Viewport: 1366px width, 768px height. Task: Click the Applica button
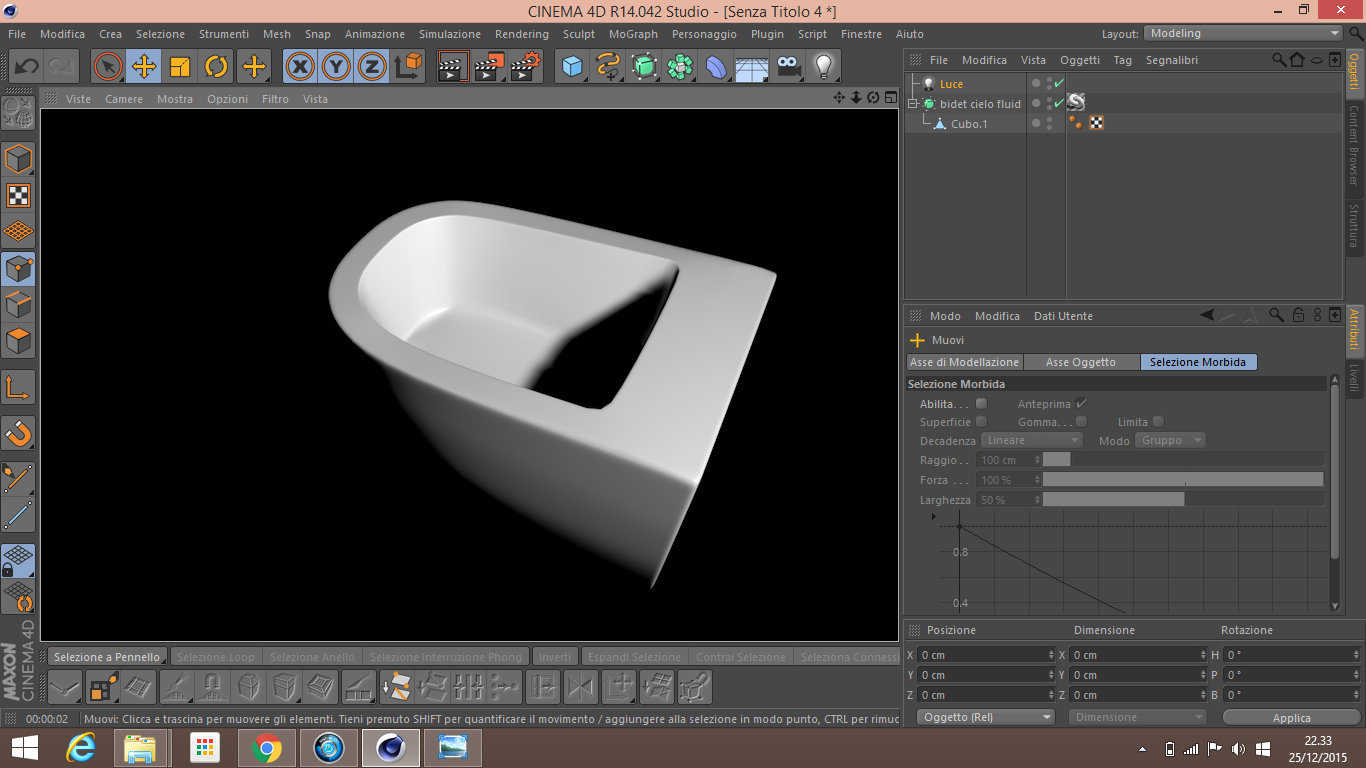click(x=1291, y=718)
